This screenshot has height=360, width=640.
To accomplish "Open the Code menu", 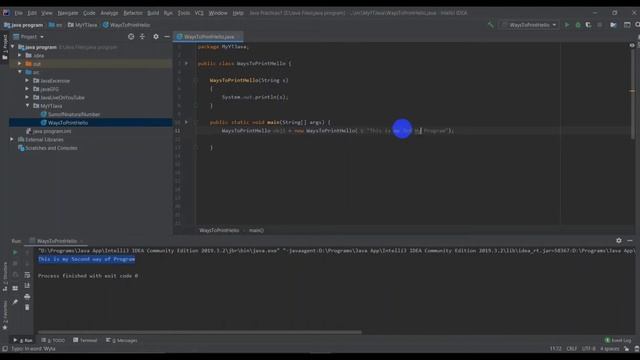I will 89,13.
